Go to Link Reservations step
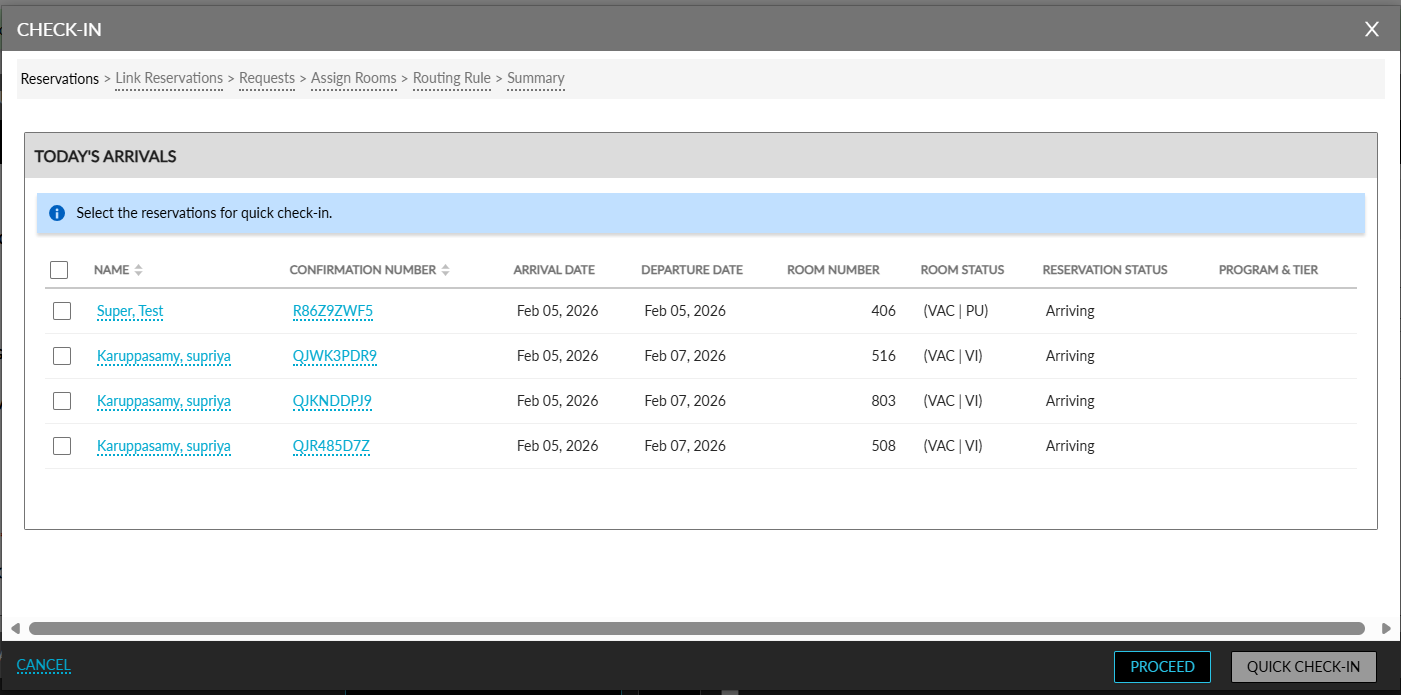Viewport: 1401px width, 695px height. point(169,78)
